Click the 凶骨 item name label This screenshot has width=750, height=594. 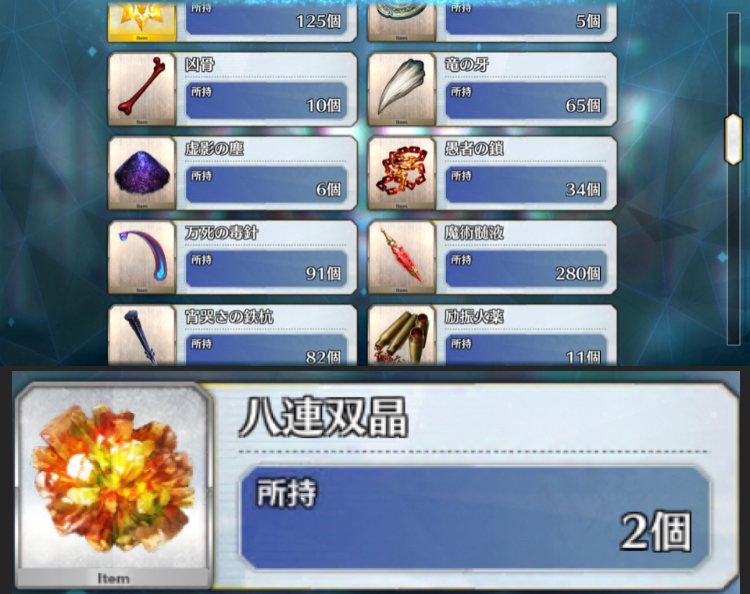200,64
